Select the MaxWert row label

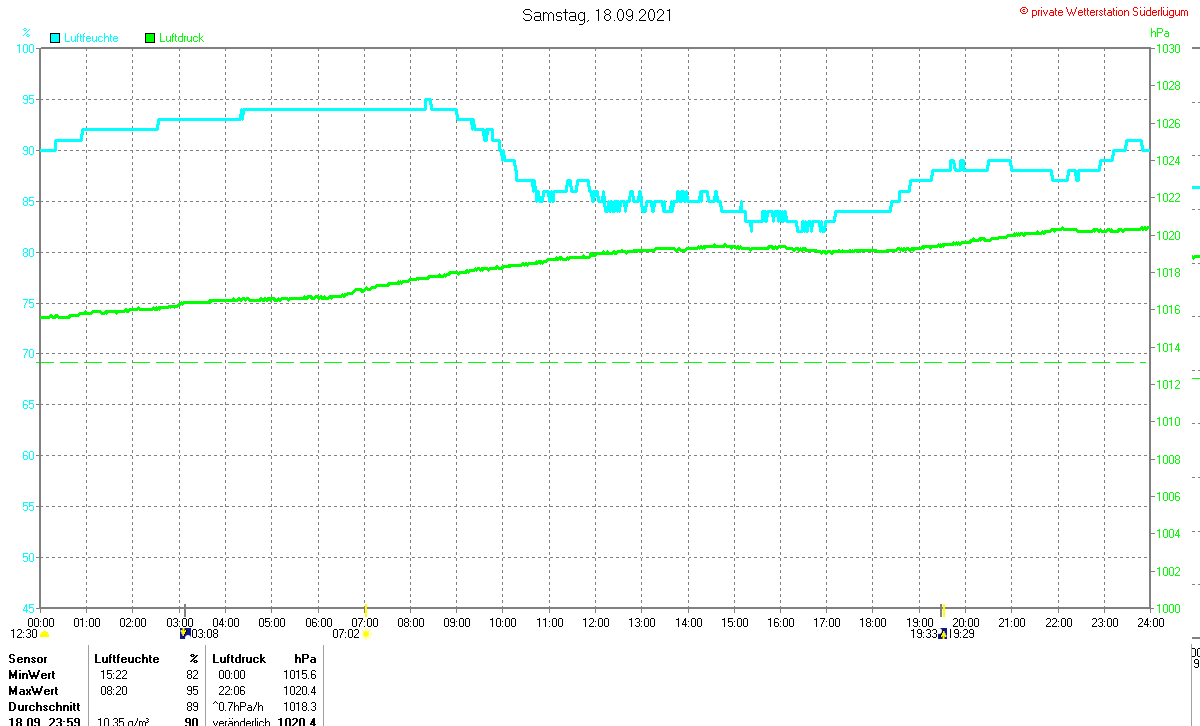tap(33, 691)
